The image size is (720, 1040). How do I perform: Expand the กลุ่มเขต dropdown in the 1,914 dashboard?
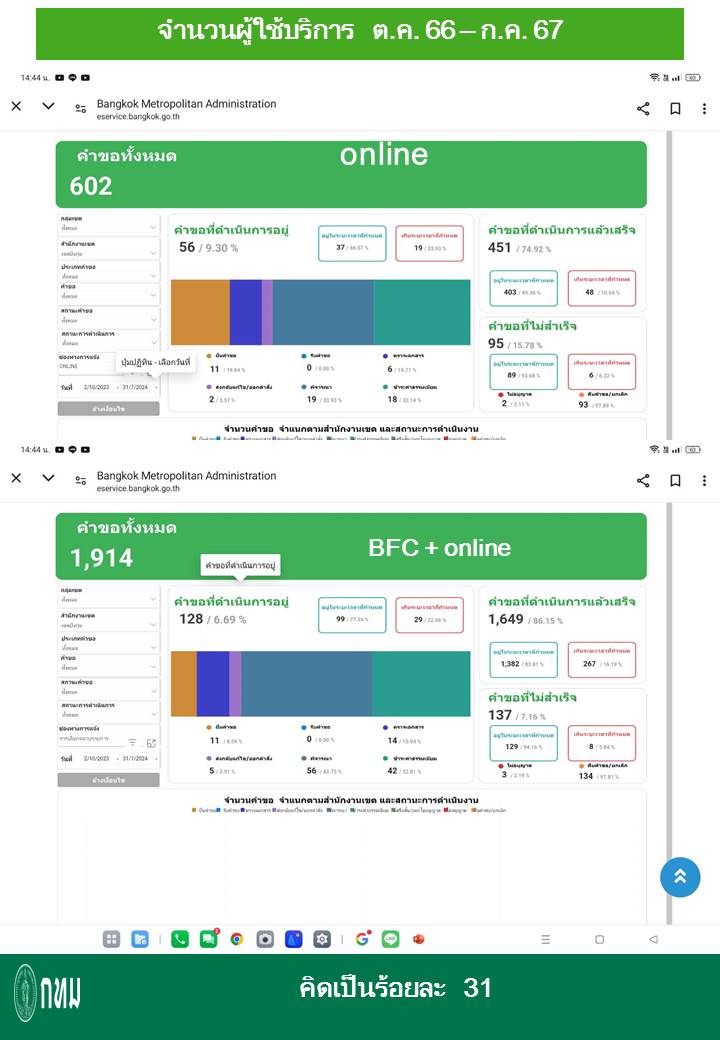108,599
